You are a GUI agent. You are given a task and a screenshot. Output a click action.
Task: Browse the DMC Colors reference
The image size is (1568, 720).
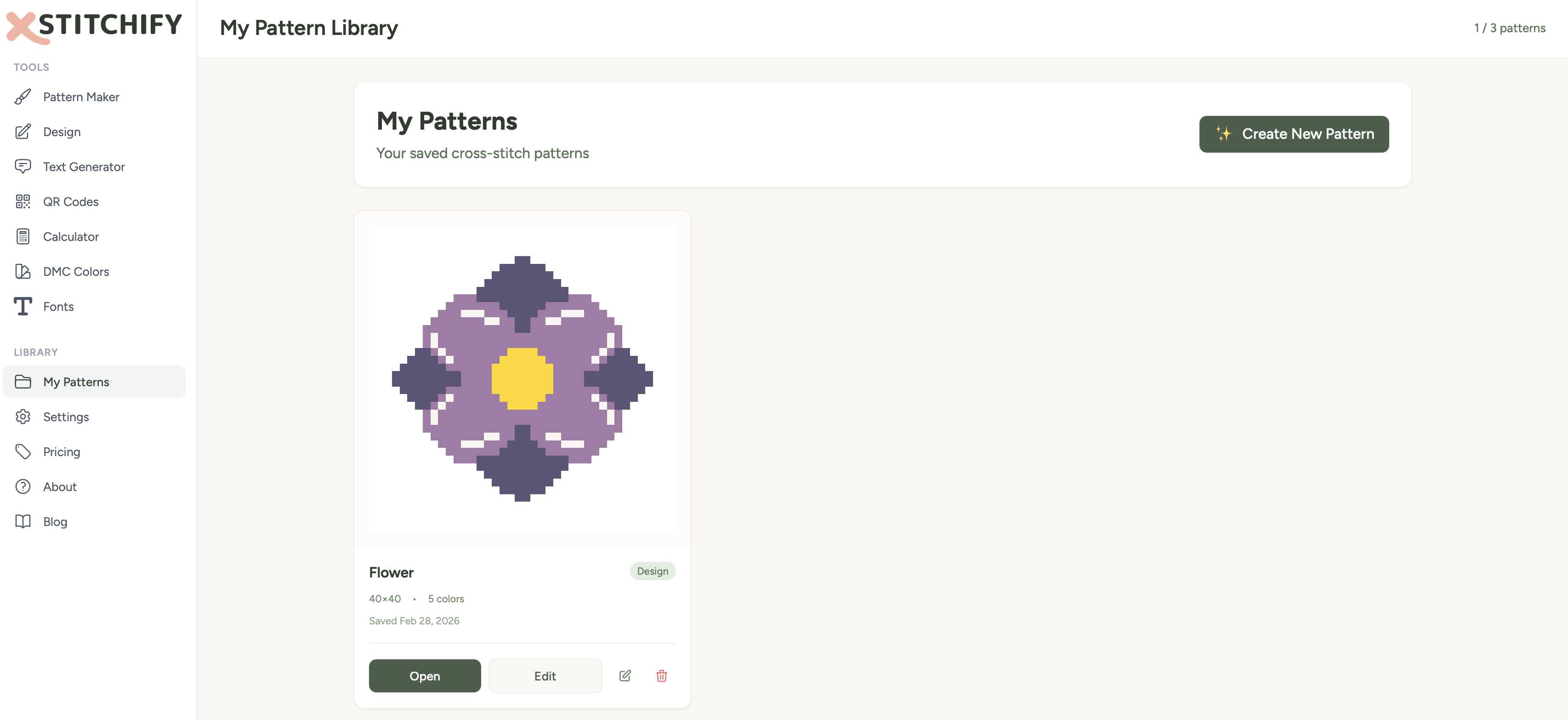click(76, 271)
